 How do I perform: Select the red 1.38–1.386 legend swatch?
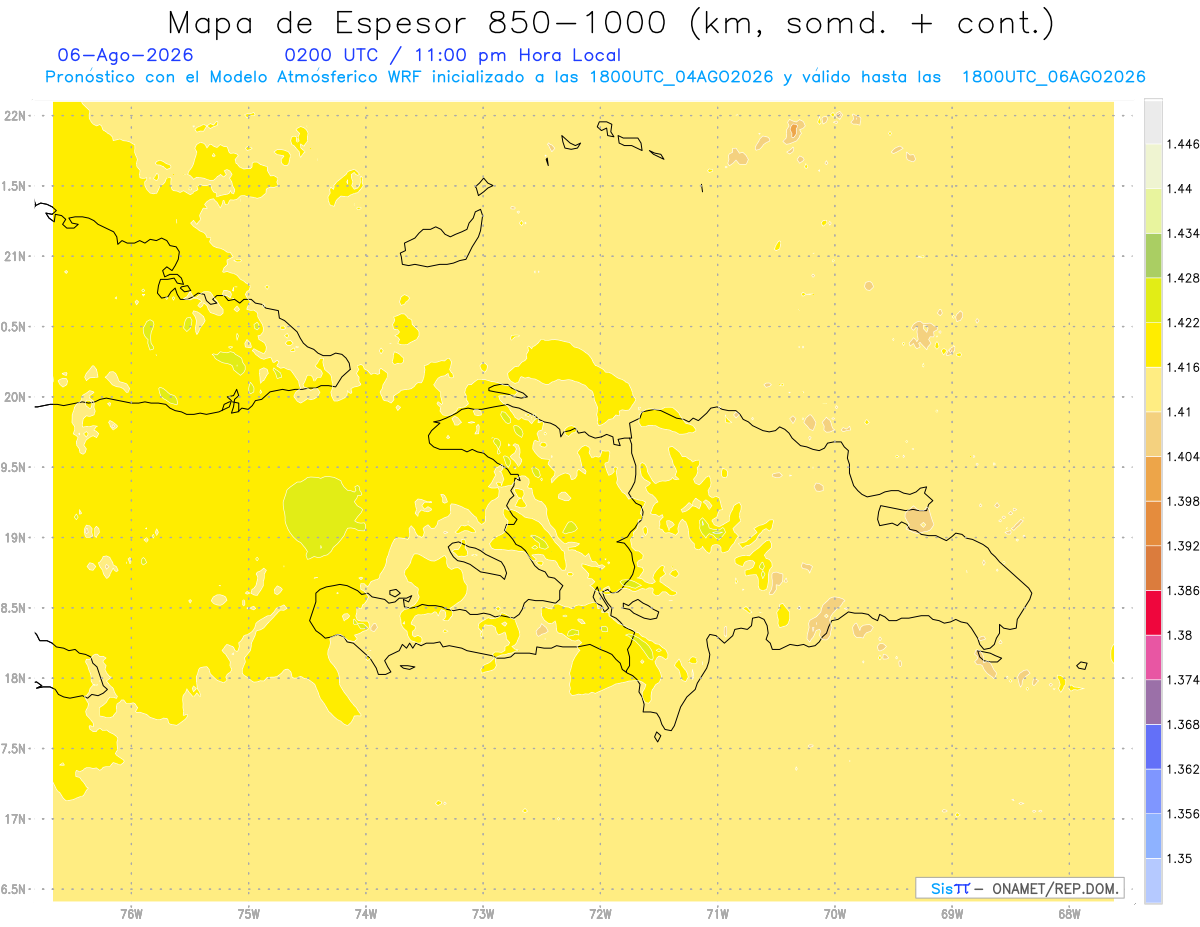coord(1153,612)
